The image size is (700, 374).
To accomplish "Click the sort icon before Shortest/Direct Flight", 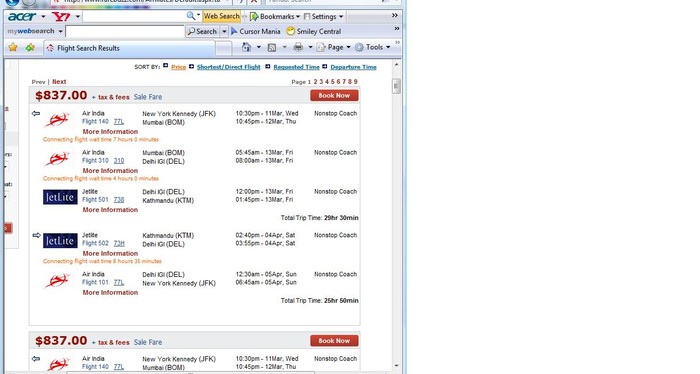I will coord(192,66).
